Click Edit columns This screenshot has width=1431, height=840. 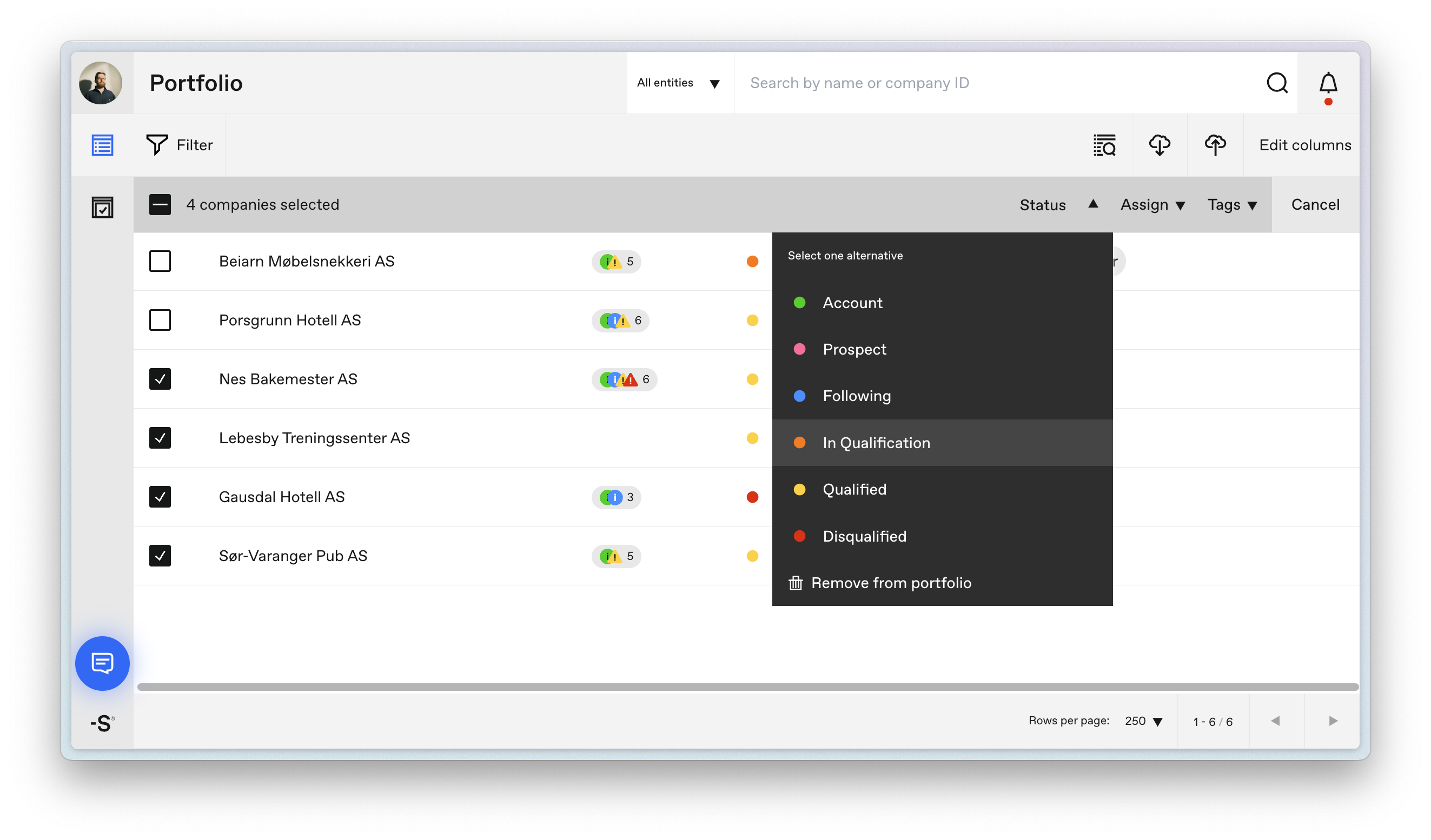tap(1304, 145)
